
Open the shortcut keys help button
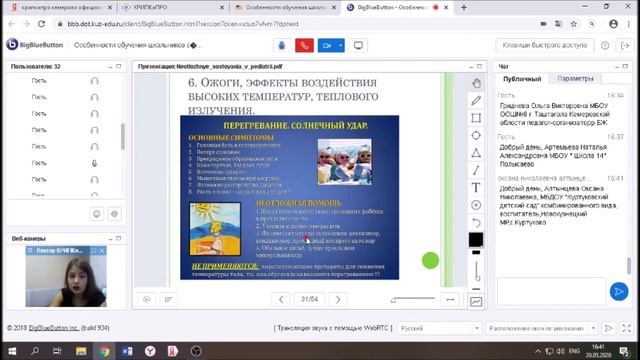544,45
